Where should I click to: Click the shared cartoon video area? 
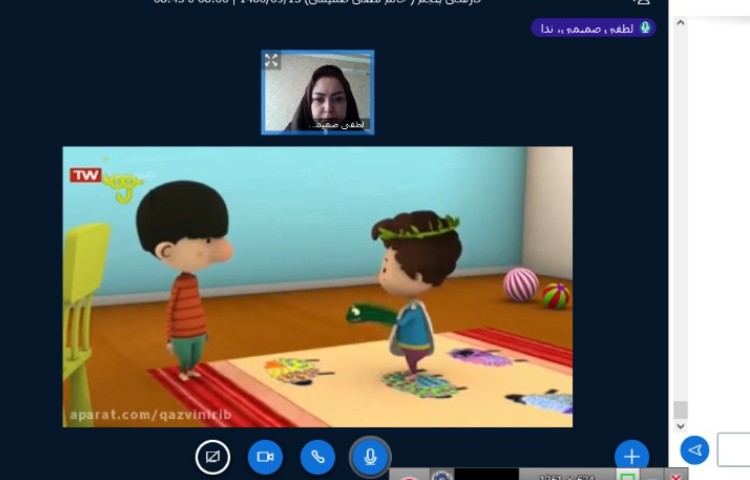click(318, 286)
